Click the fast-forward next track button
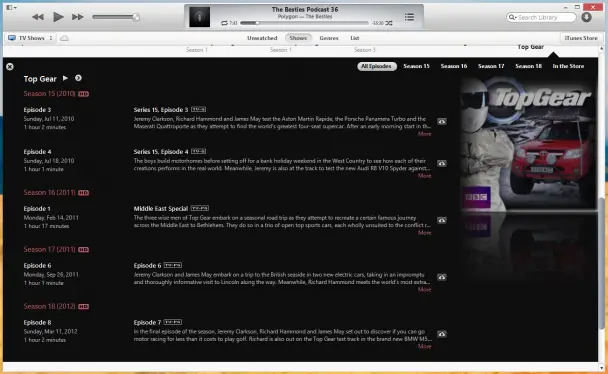Image resolution: width=608 pixels, height=374 pixels. click(78, 17)
